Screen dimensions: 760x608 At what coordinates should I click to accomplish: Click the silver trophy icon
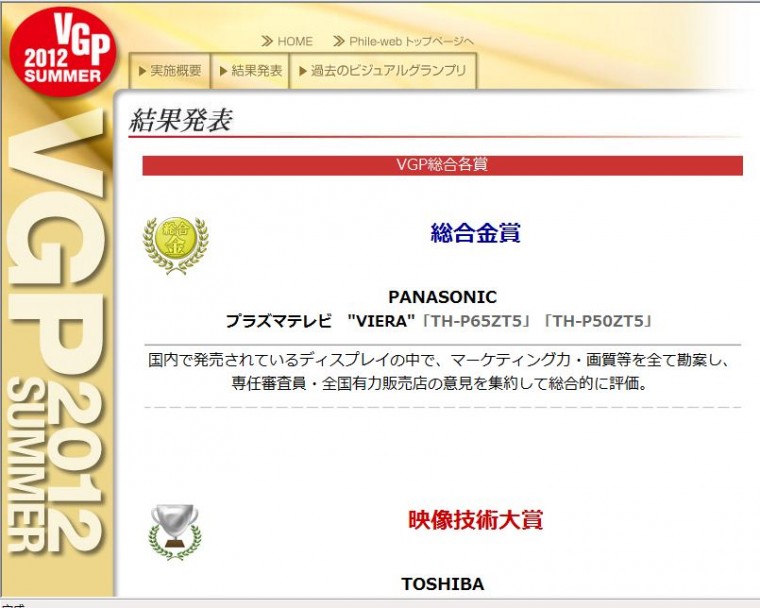coord(175,532)
